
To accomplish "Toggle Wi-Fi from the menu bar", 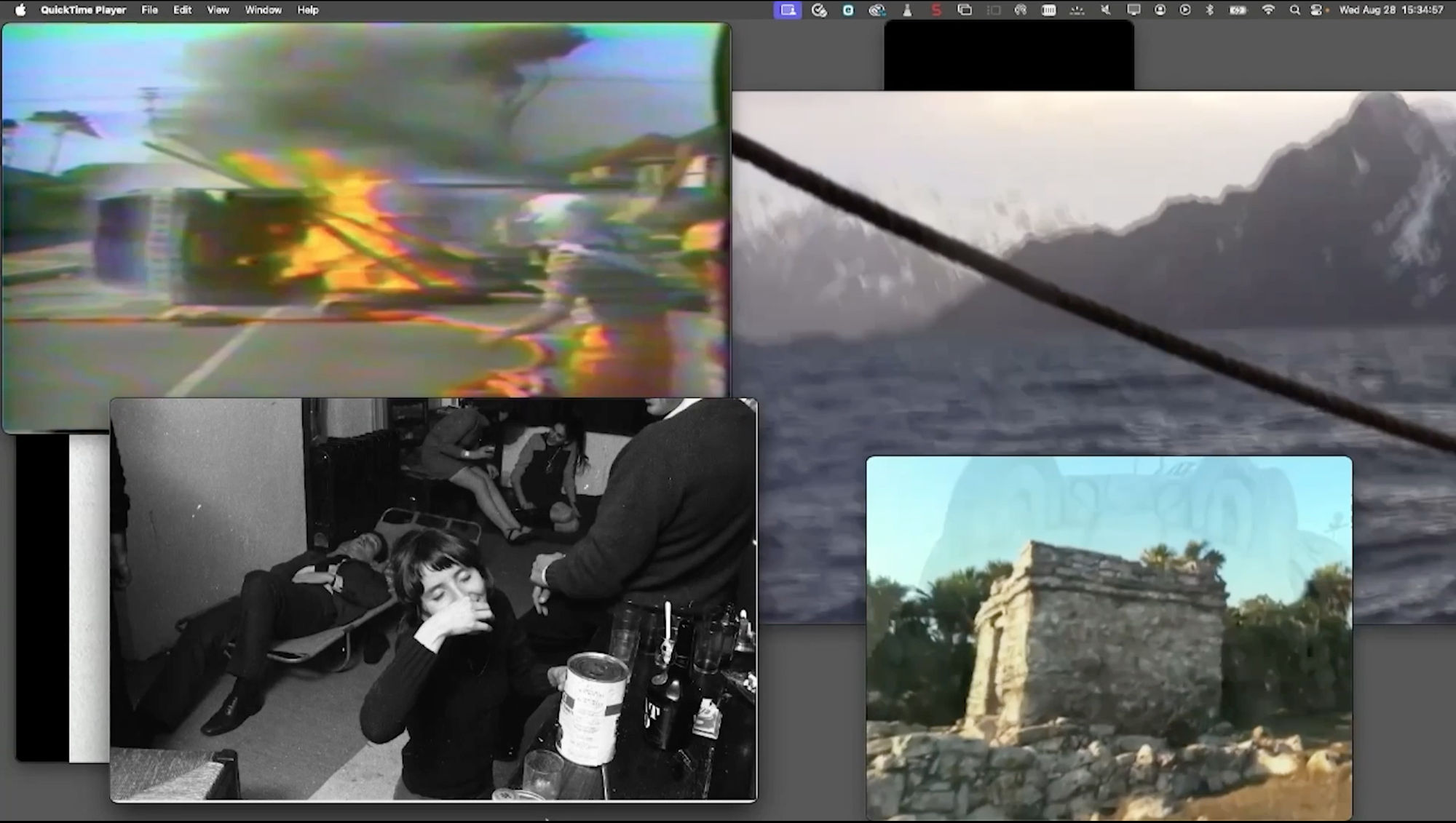I will [1268, 9].
